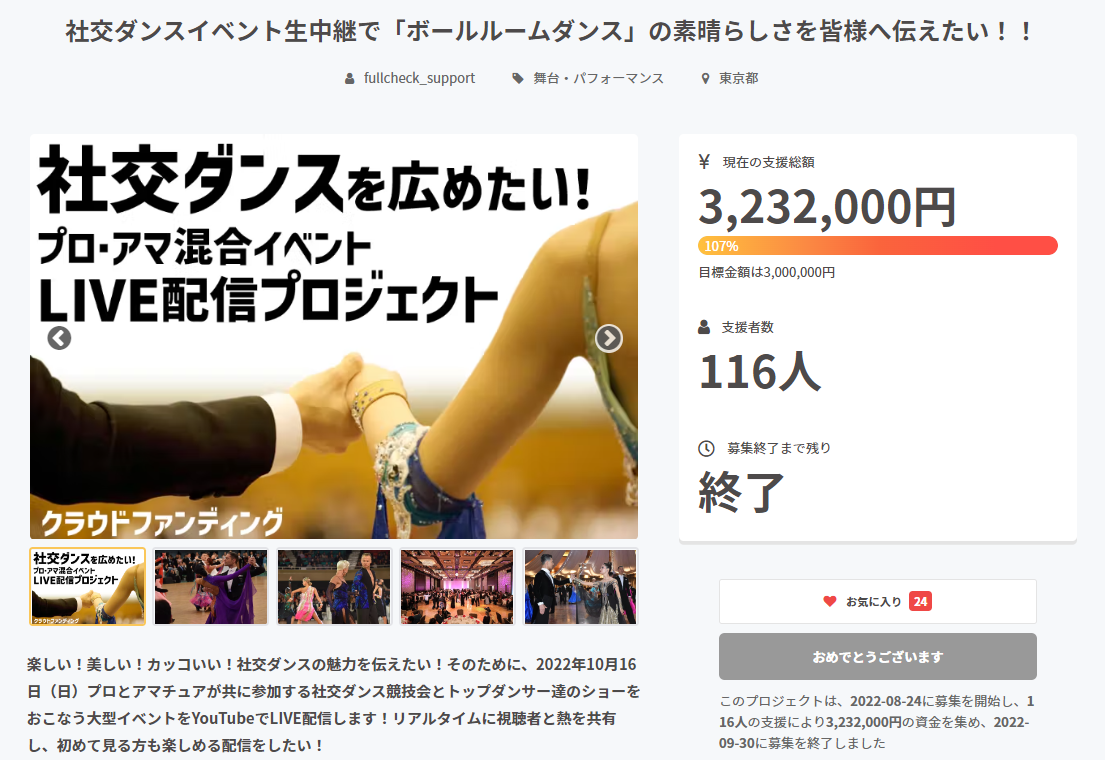The width and height of the screenshot is (1105, 760).
Task: Toggle the お気に入り favorite button
Action: [x=877, y=601]
